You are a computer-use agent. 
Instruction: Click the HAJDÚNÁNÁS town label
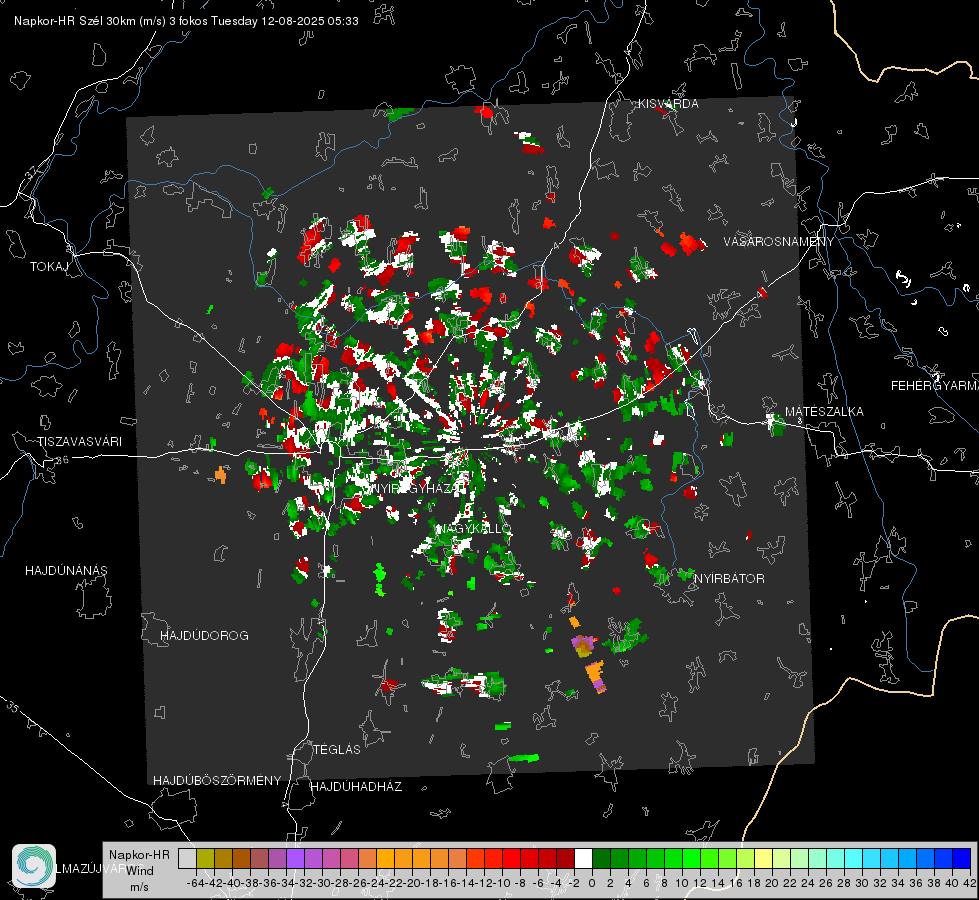66,571
